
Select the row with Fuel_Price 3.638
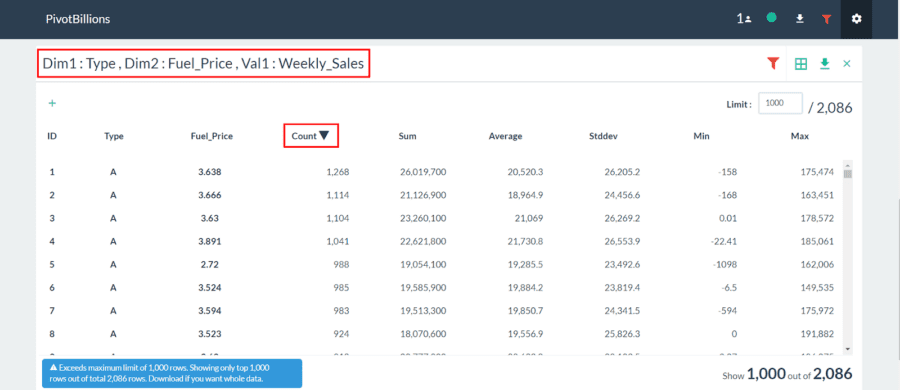pos(440,172)
